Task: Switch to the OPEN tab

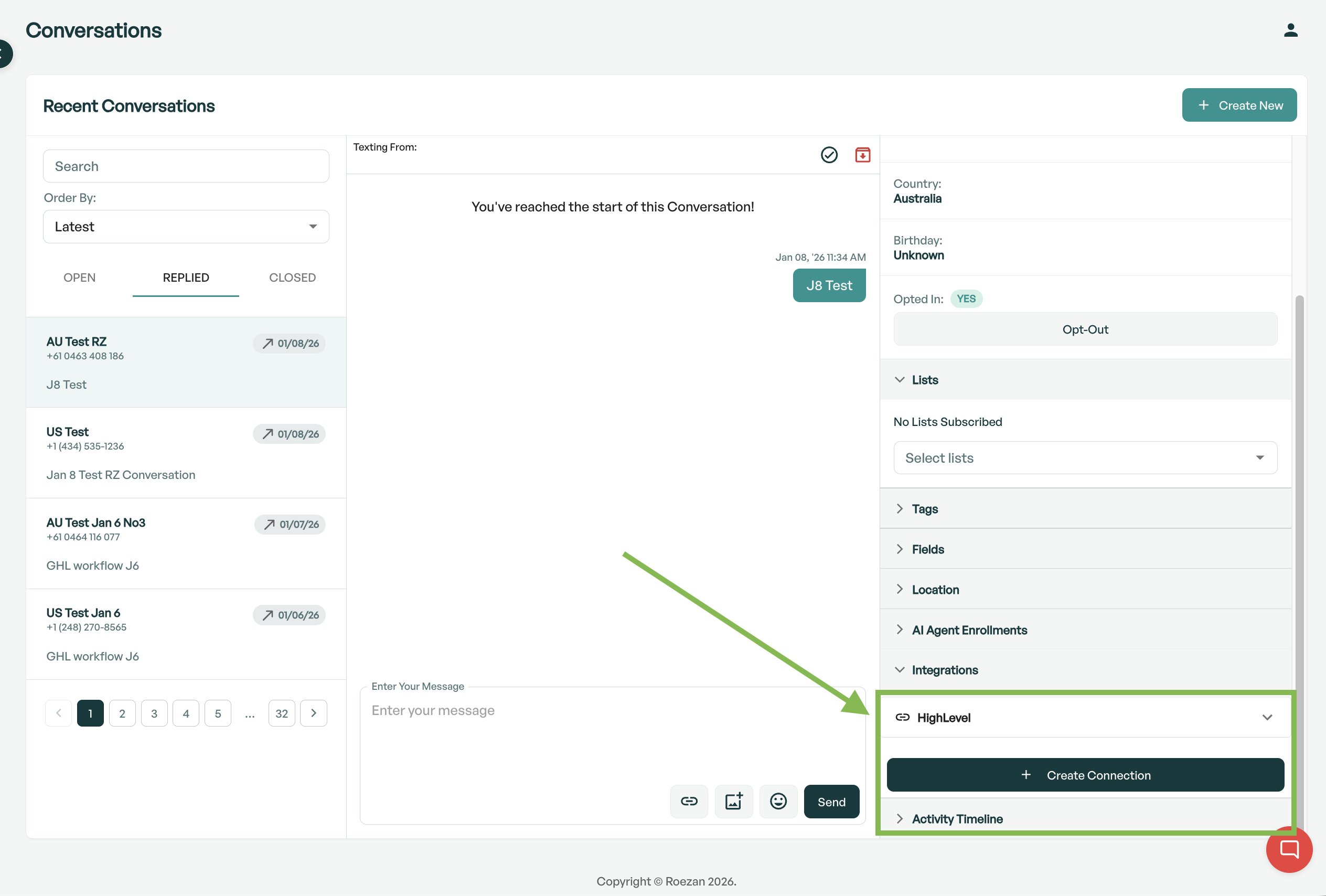Action: [79, 278]
